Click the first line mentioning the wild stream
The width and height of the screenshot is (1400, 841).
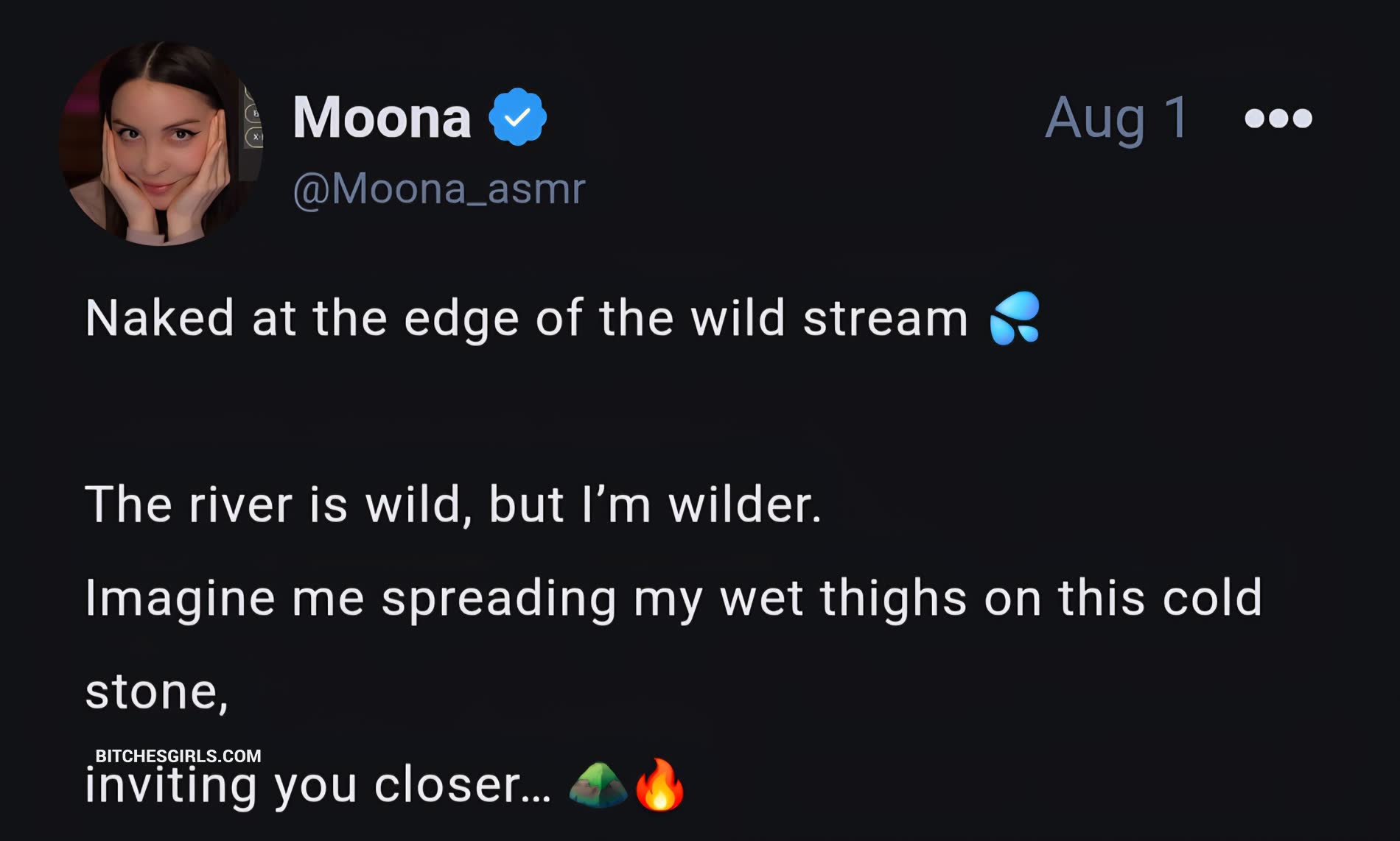click(526, 318)
